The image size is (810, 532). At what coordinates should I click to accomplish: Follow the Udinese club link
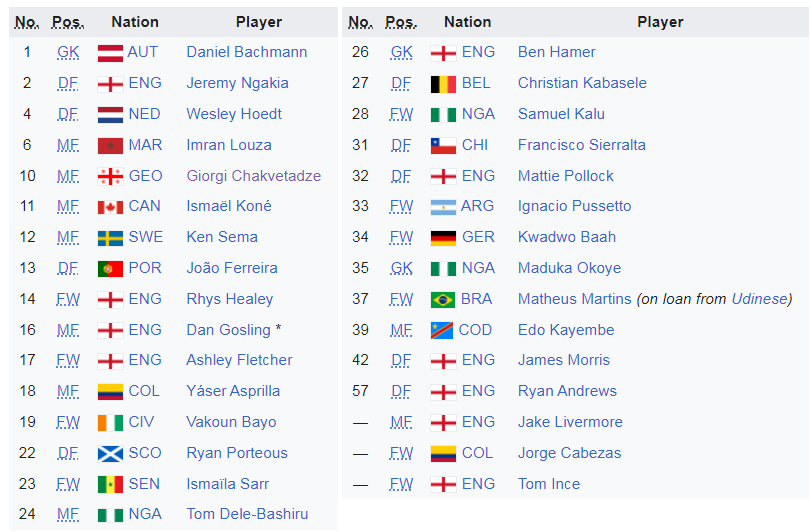click(x=759, y=299)
